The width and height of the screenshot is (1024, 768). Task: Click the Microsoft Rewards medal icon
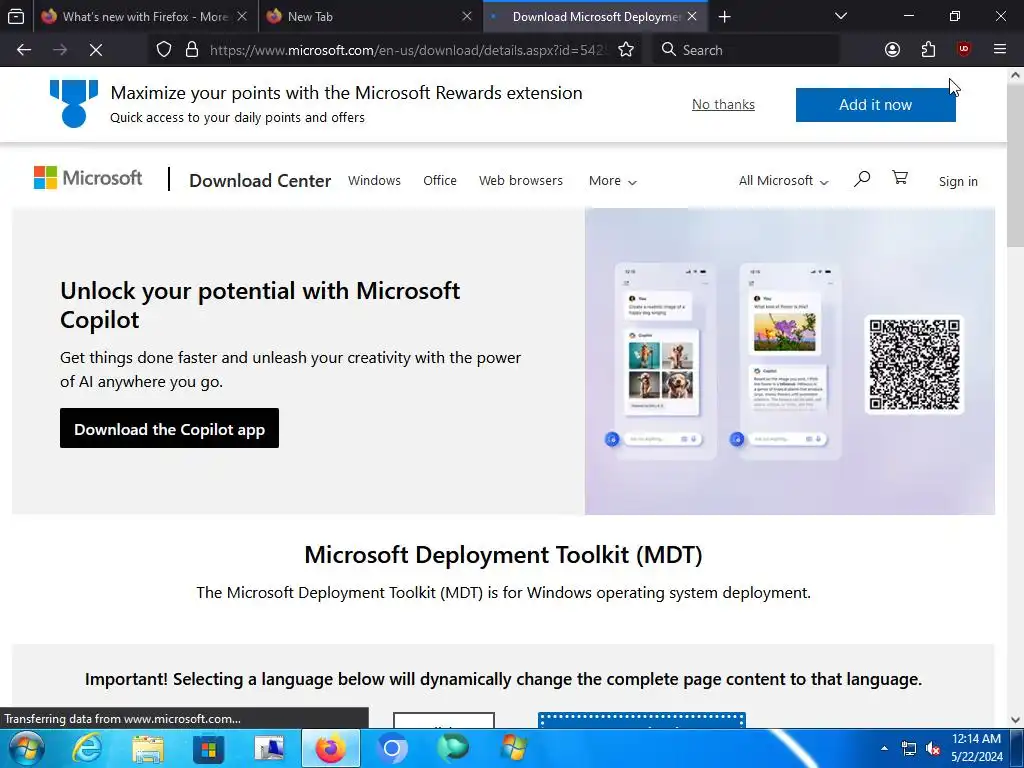point(74,103)
